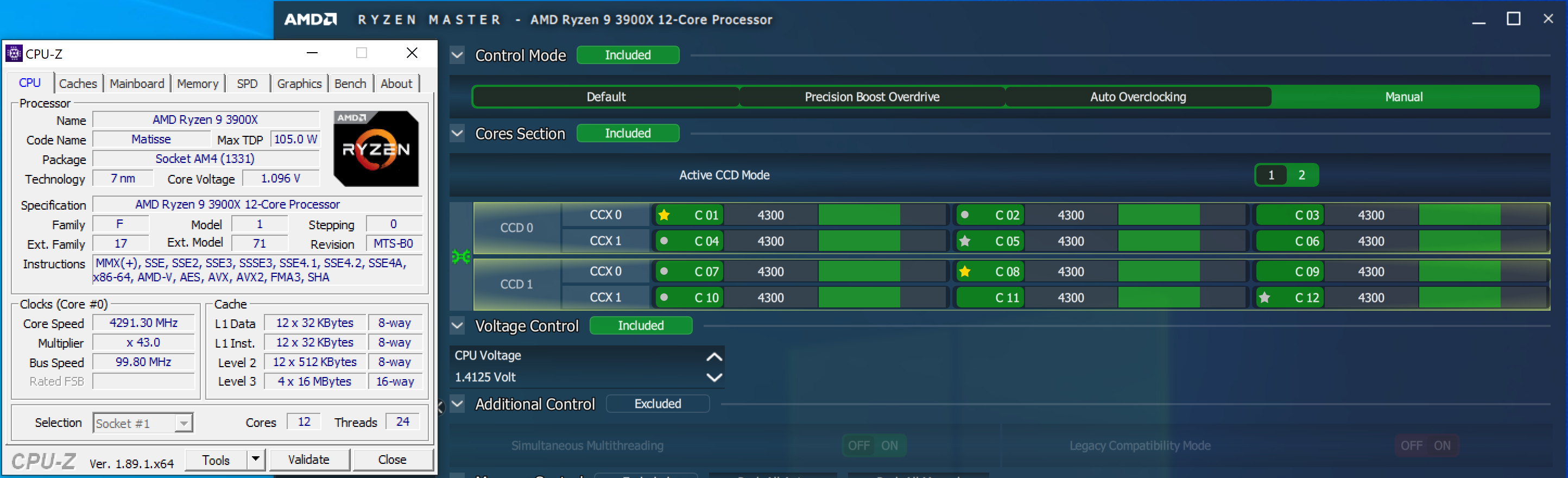Open the Mainboard tab in CPU-Z
This screenshot has width=1568, height=478.
coord(137,84)
